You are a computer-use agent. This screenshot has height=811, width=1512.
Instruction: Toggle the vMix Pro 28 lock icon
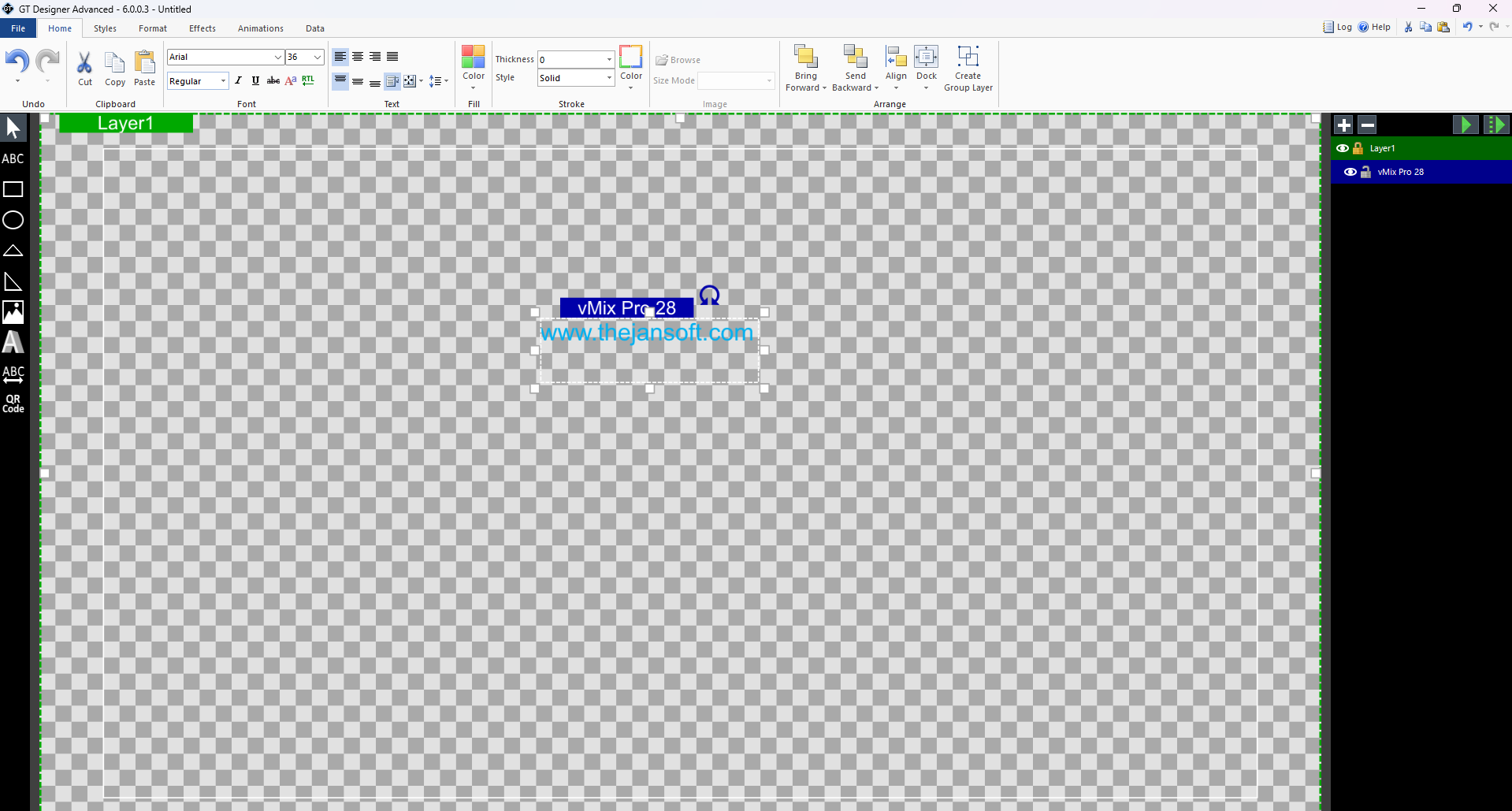pyautogui.click(x=1365, y=172)
